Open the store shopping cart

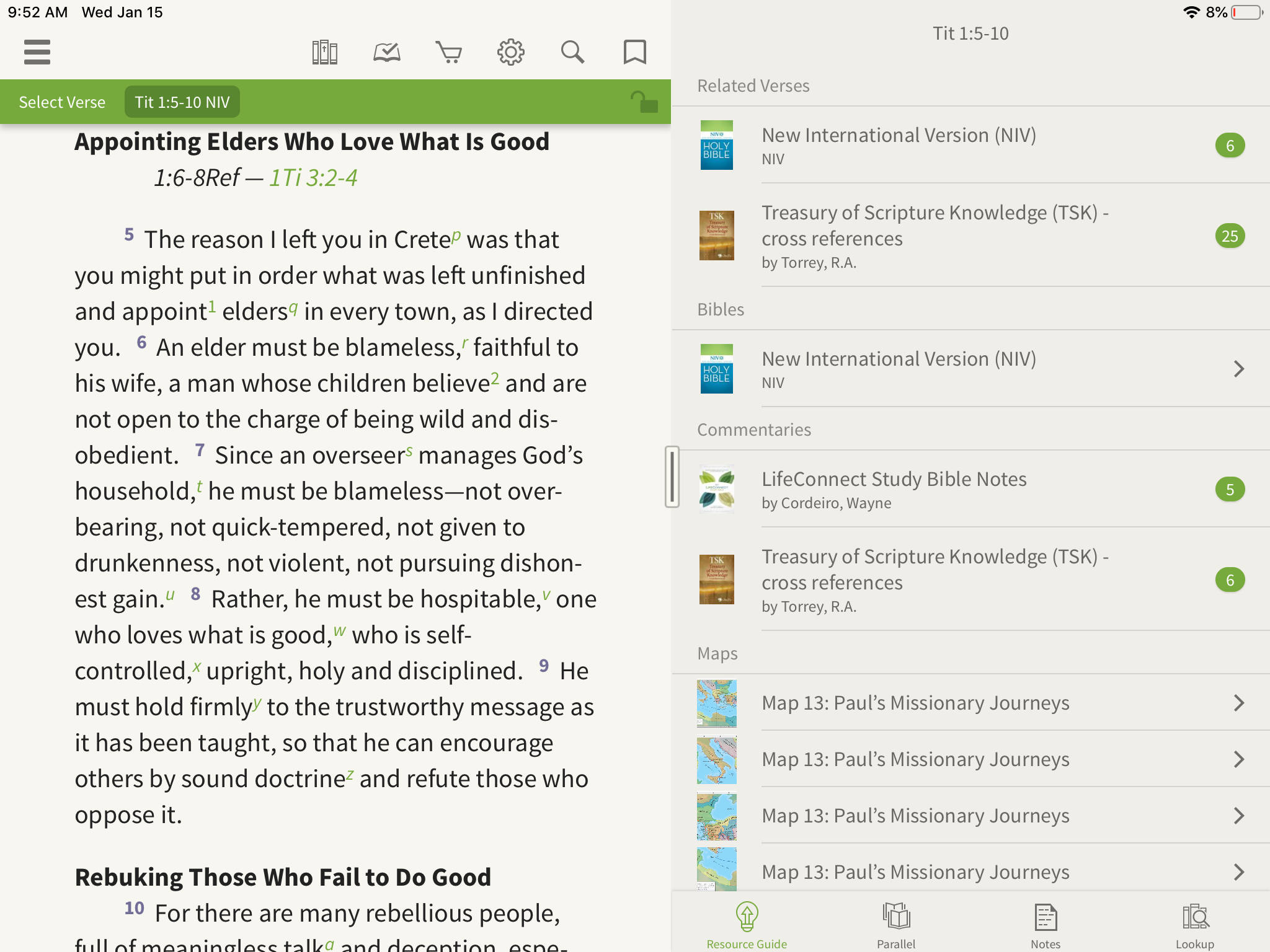tap(448, 52)
